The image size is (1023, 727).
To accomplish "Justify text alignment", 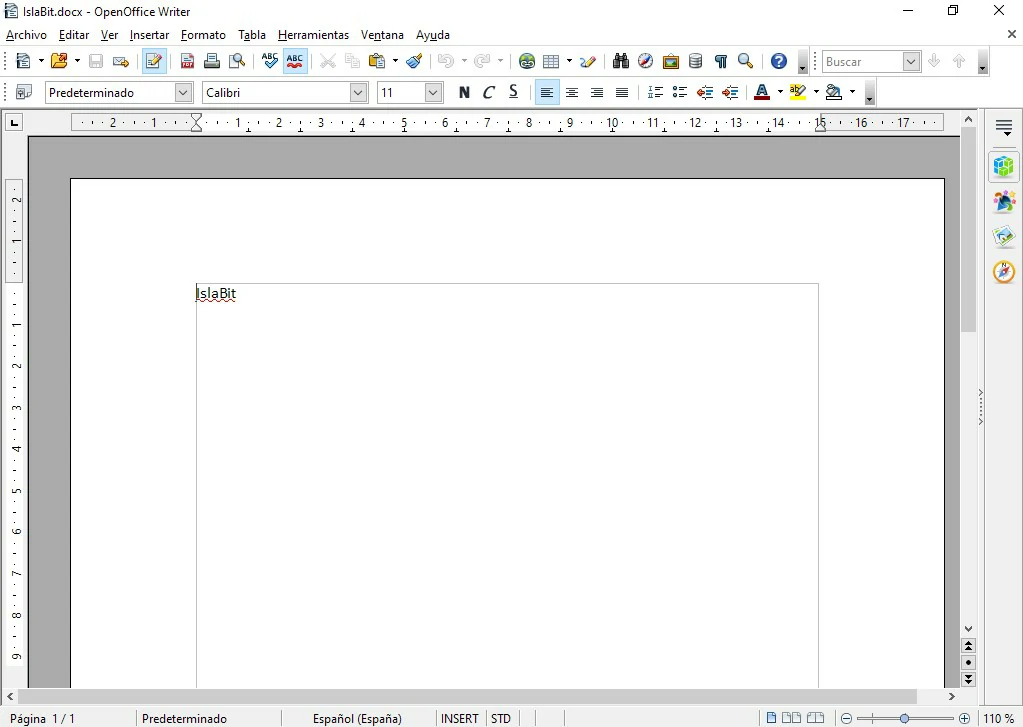I will coord(622,92).
